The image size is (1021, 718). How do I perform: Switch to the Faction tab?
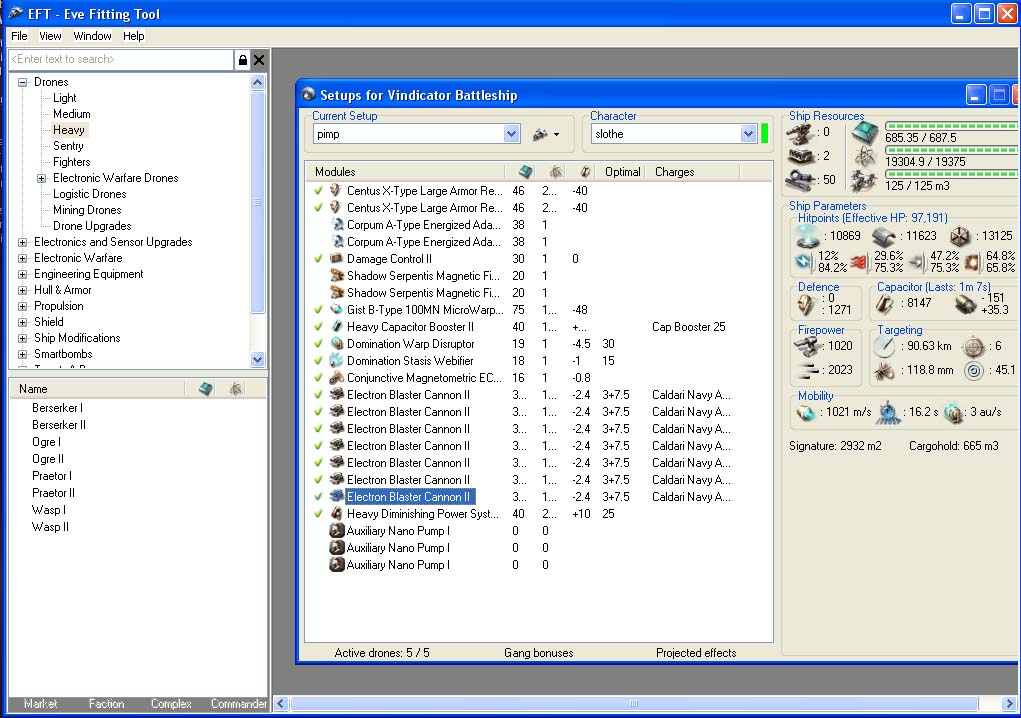pyautogui.click(x=106, y=704)
